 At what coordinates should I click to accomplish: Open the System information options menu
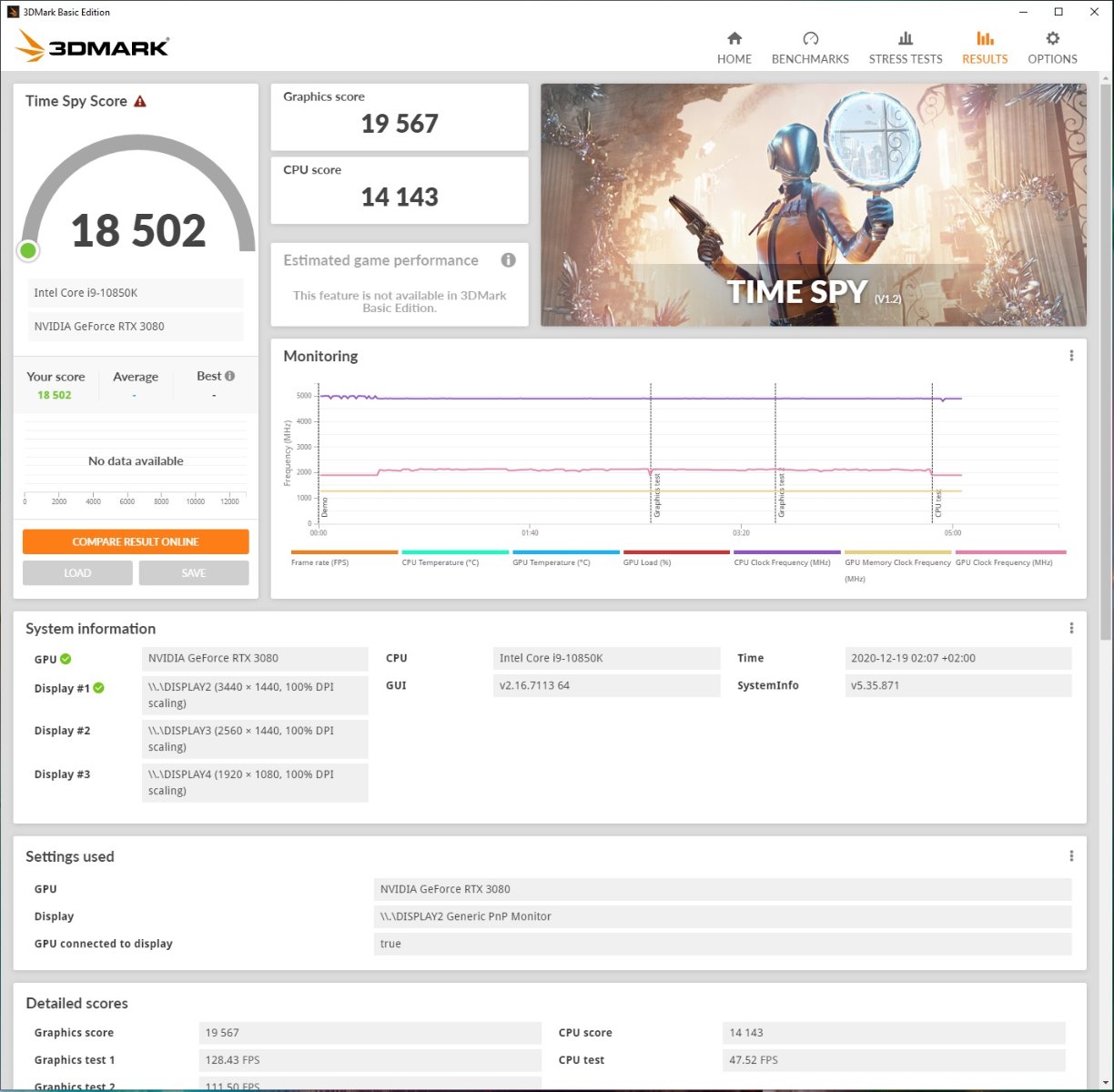1071,628
